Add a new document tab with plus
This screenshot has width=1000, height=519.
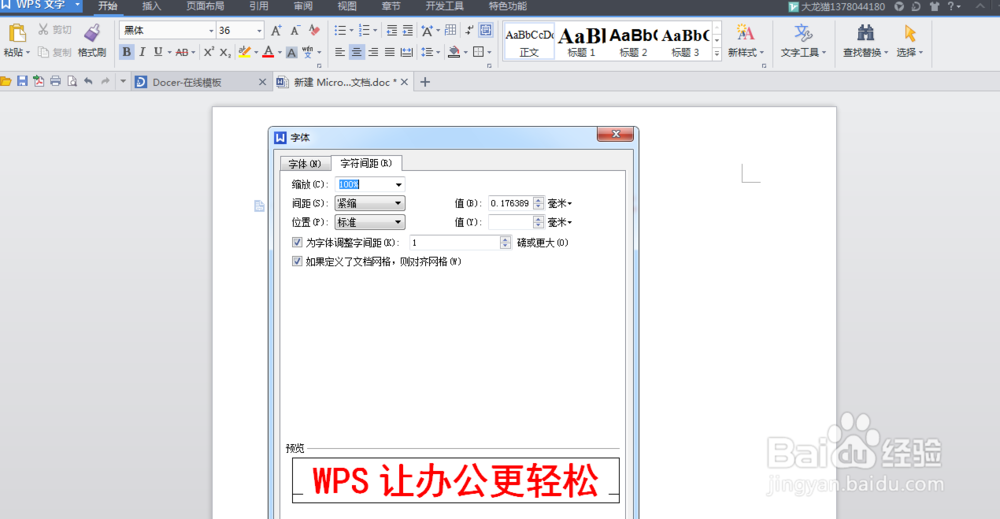coord(425,82)
